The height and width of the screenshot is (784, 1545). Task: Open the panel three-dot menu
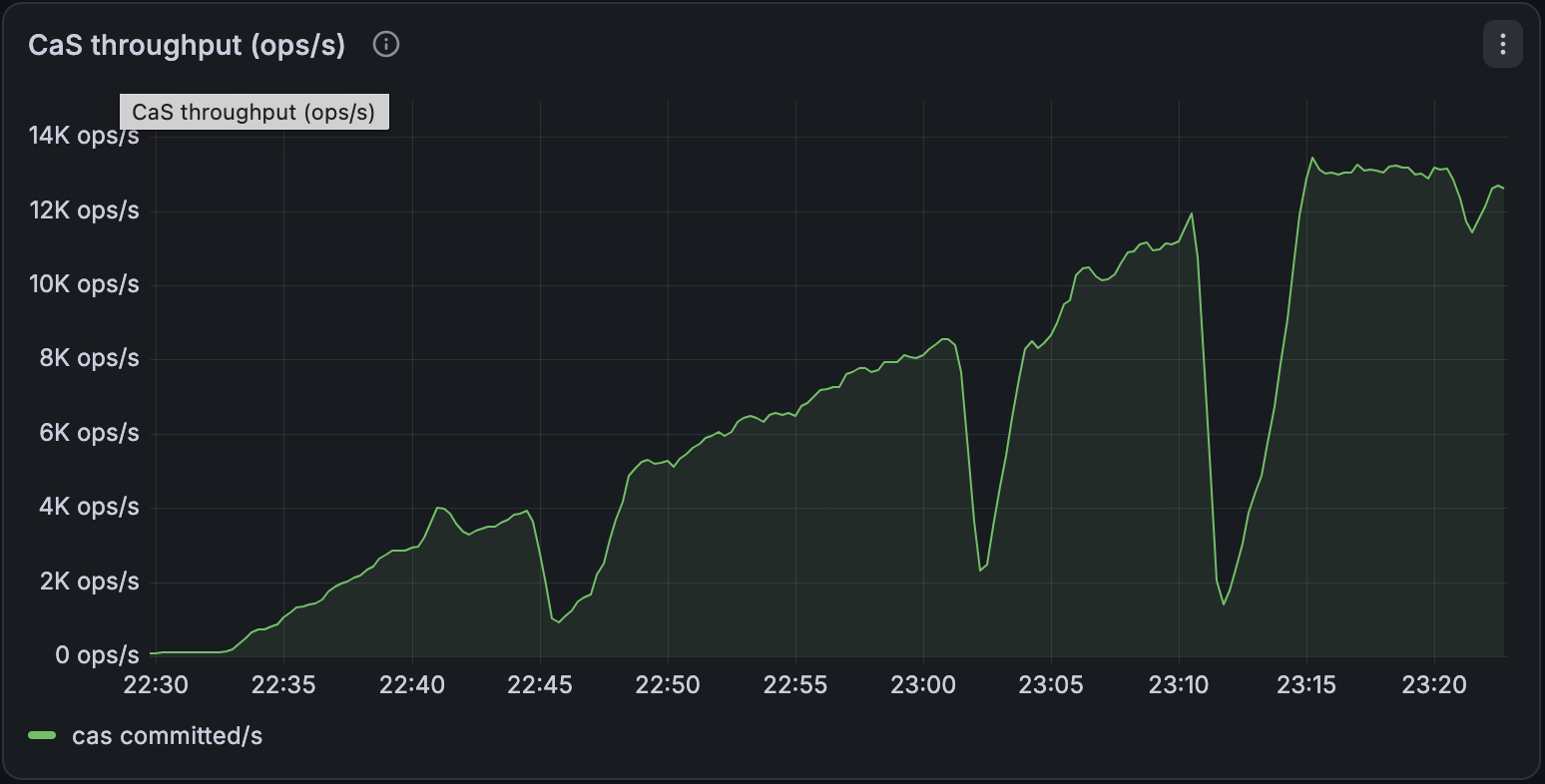1502,45
